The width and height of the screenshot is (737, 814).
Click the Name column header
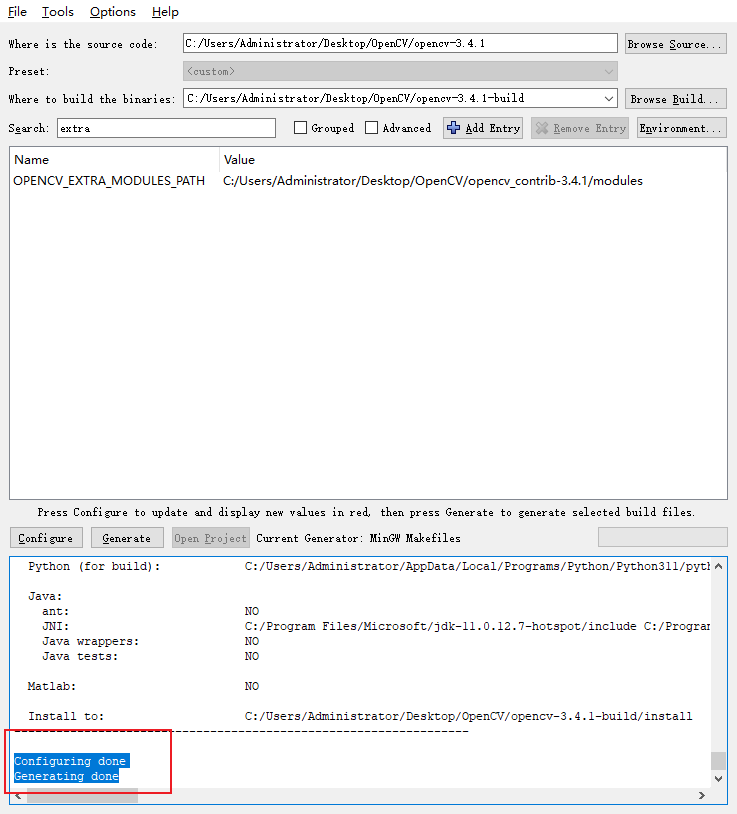point(114,160)
